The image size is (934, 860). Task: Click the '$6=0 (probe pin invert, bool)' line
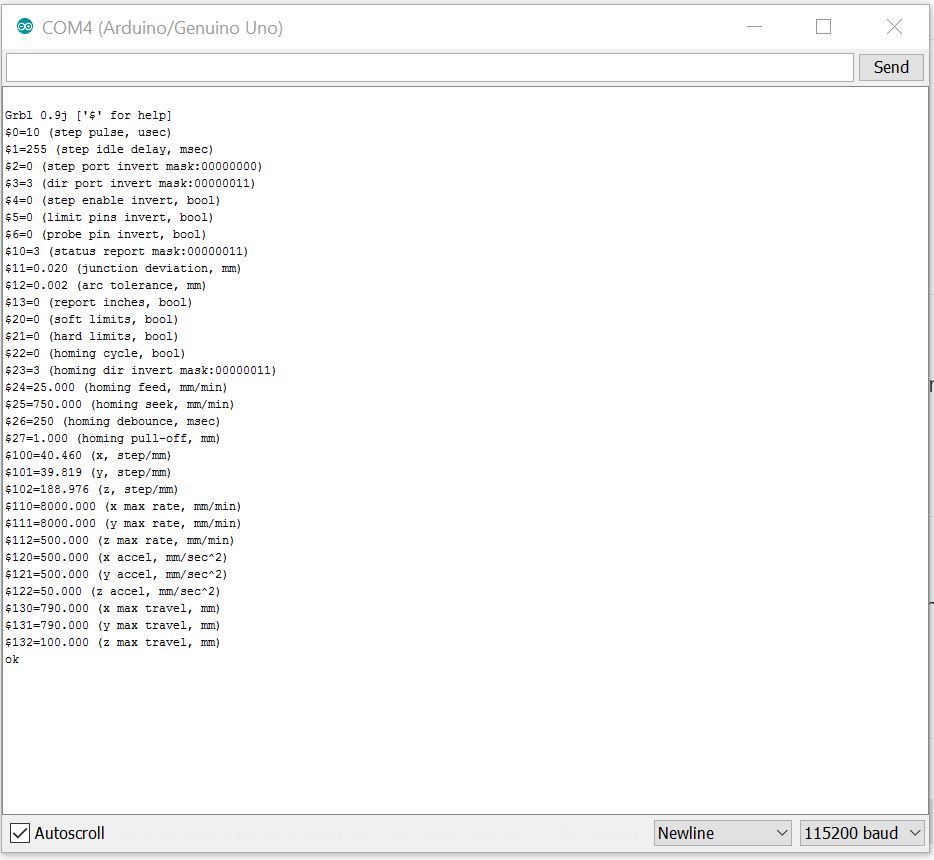click(x=105, y=234)
